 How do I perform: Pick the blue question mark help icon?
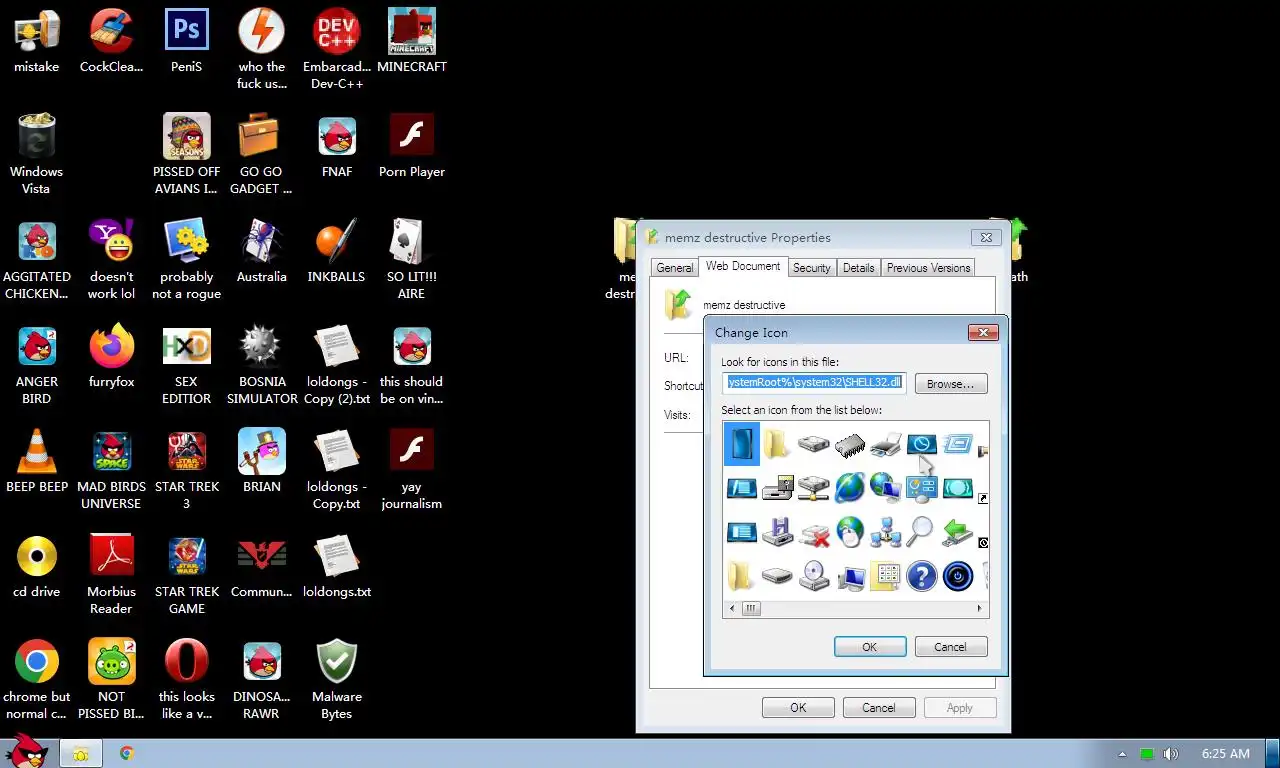pos(921,576)
